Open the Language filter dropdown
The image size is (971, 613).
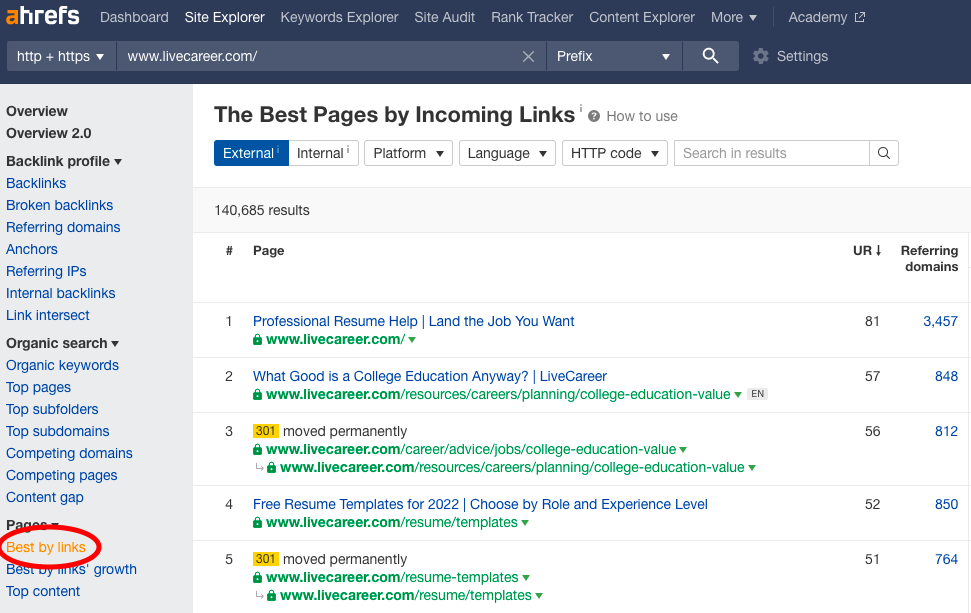coord(507,153)
